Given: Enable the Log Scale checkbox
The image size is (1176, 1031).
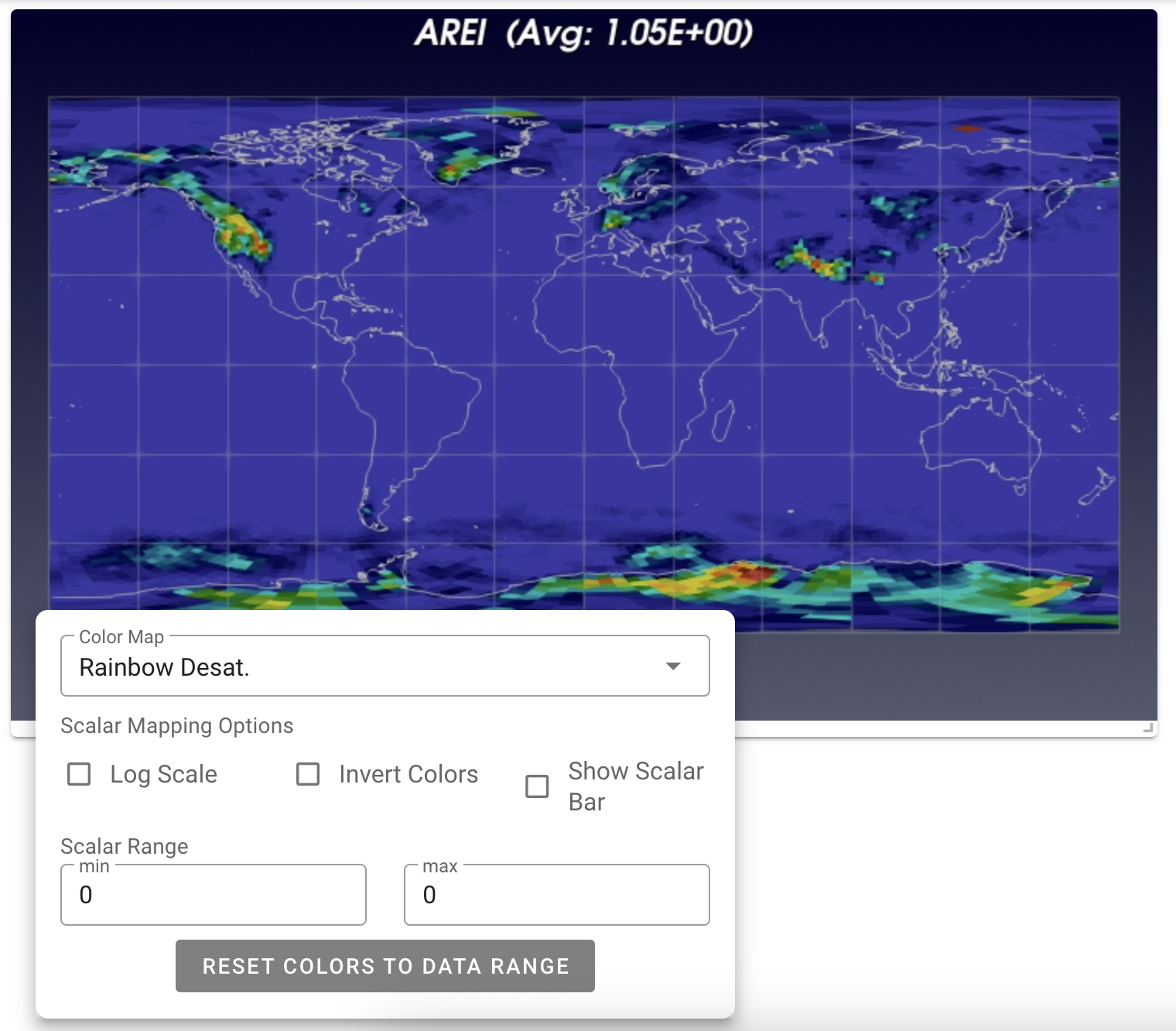Looking at the screenshot, I should pos(79,774).
